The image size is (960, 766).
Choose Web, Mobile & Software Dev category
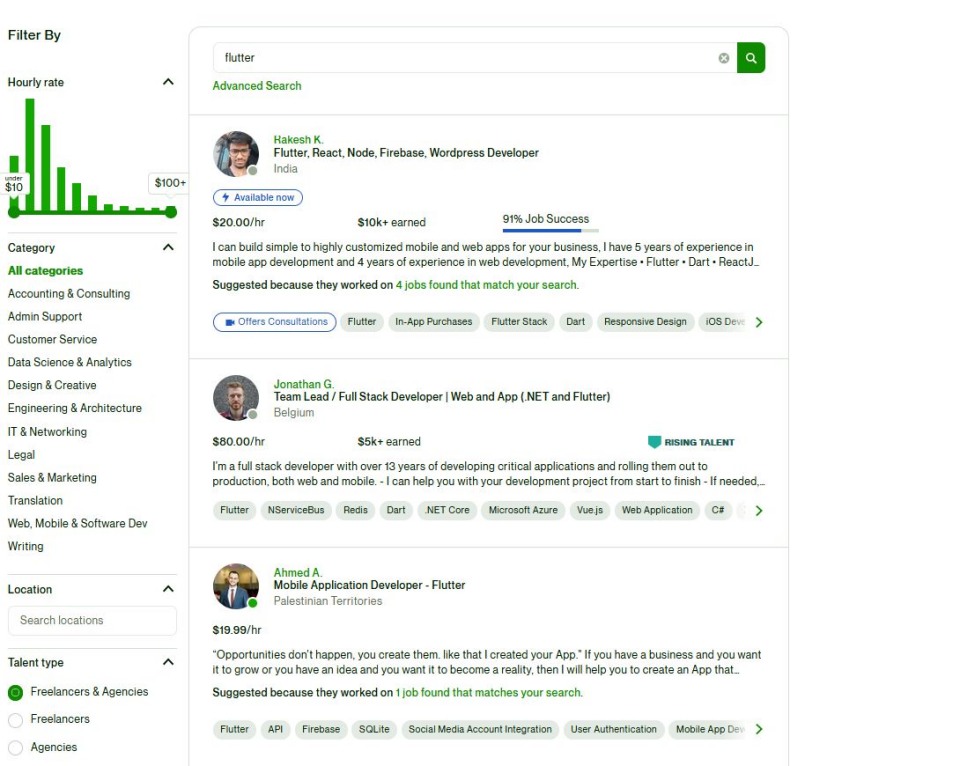click(77, 523)
